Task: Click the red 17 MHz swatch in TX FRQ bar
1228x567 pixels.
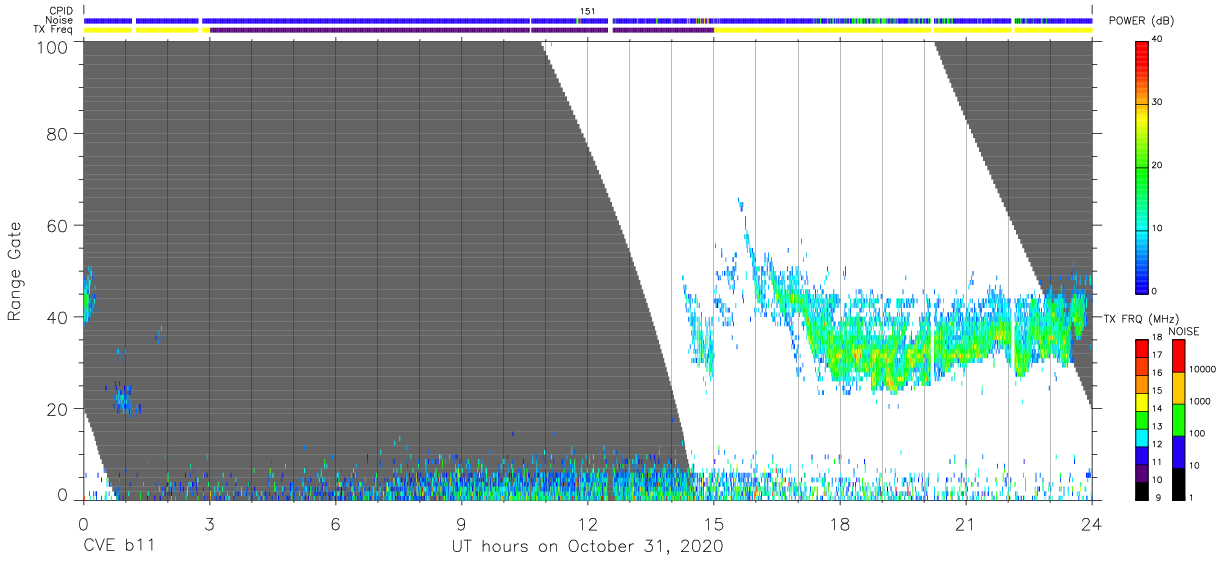Action: (x=1141, y=349)
